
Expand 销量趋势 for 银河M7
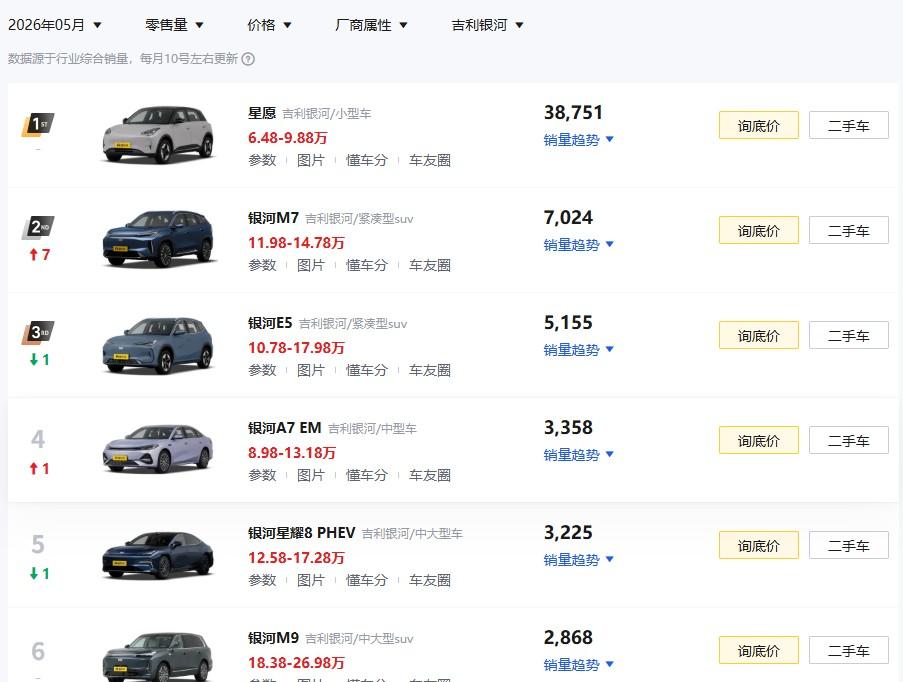(579, 245)
